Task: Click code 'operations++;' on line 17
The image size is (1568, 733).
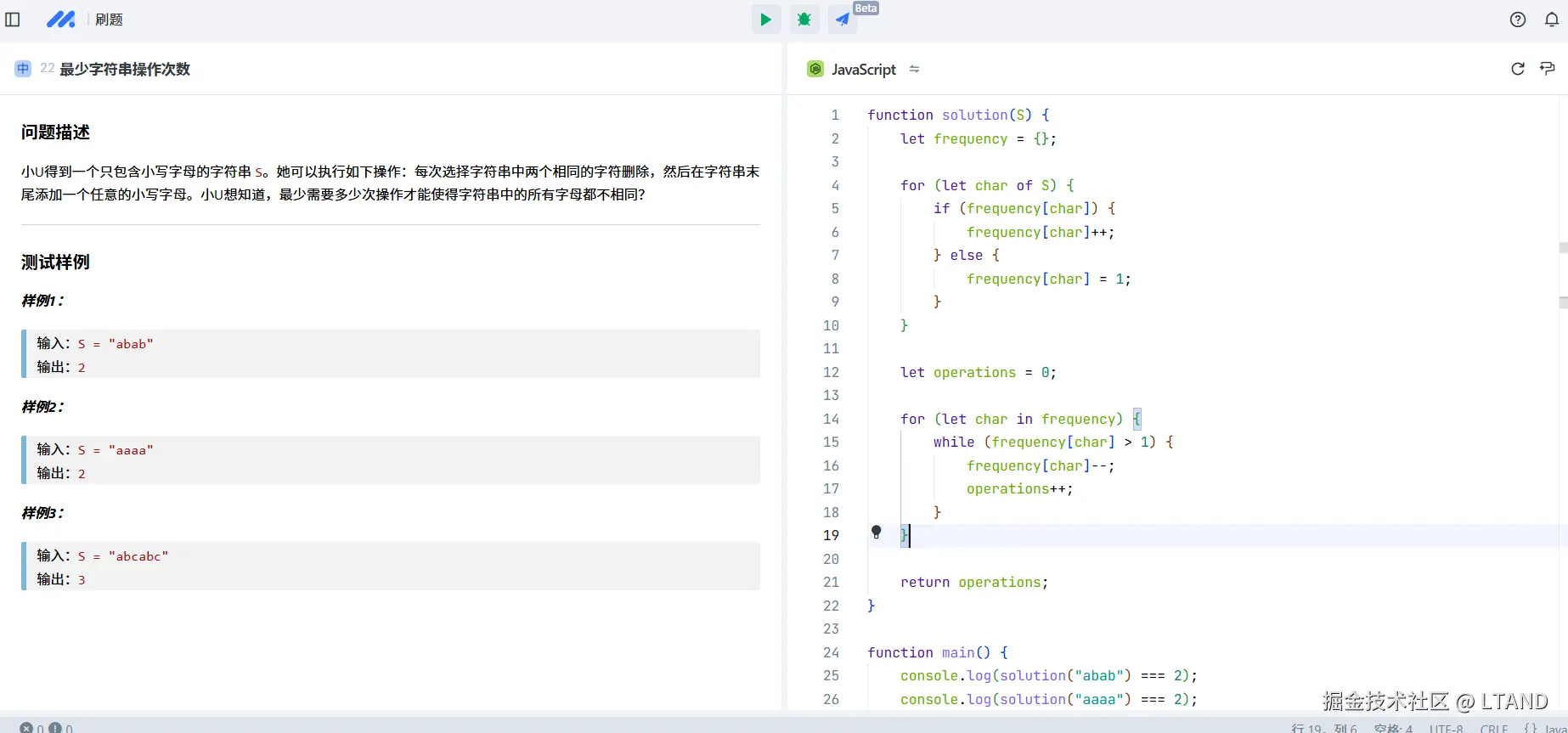Action: 1020,488
